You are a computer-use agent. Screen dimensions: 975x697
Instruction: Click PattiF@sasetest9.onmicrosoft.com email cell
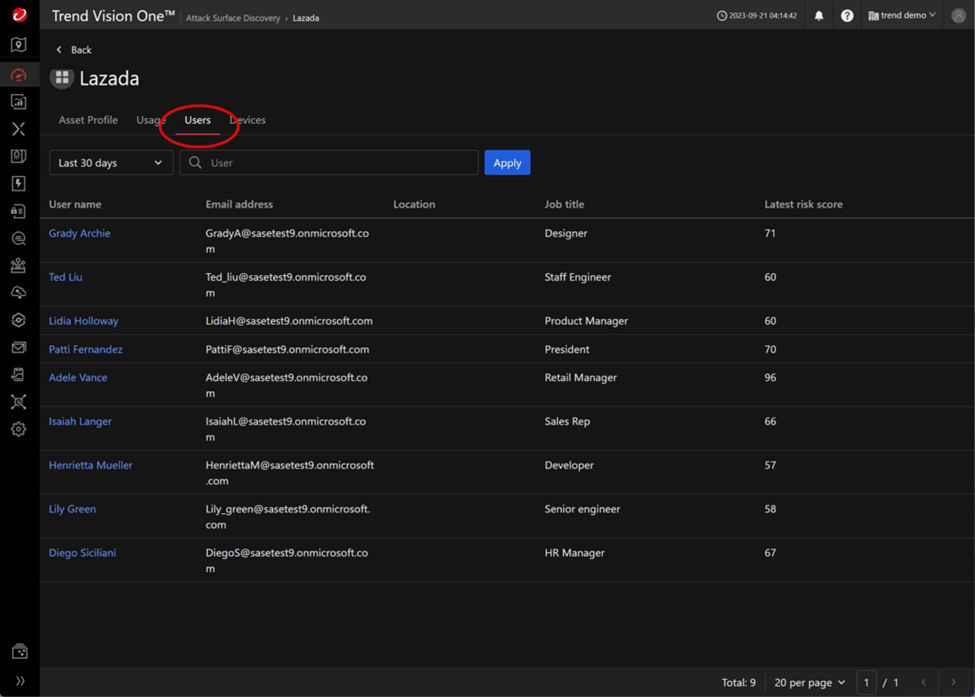coord(287,349)
